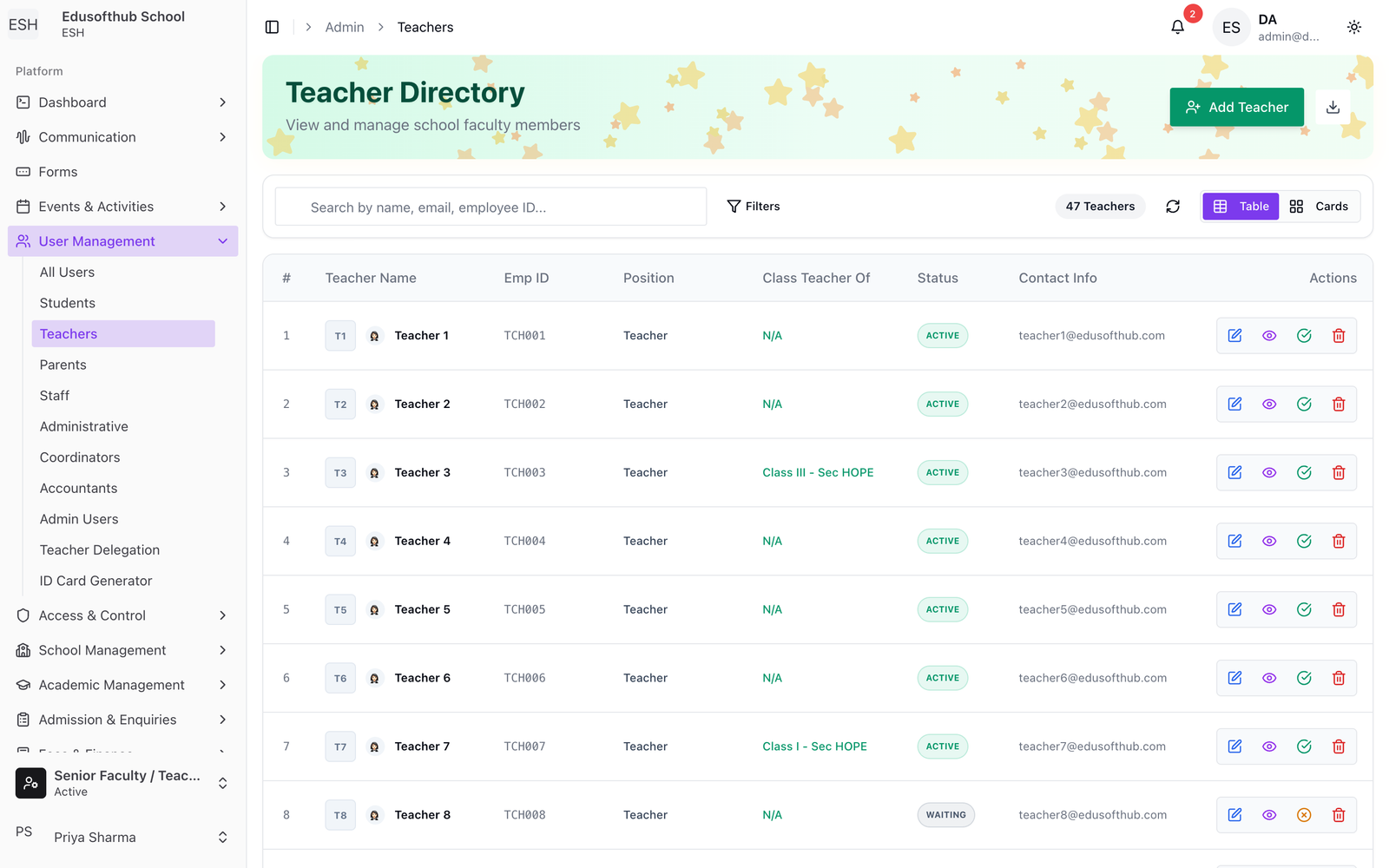Open the Students page in sidebar

click(123, 303)
